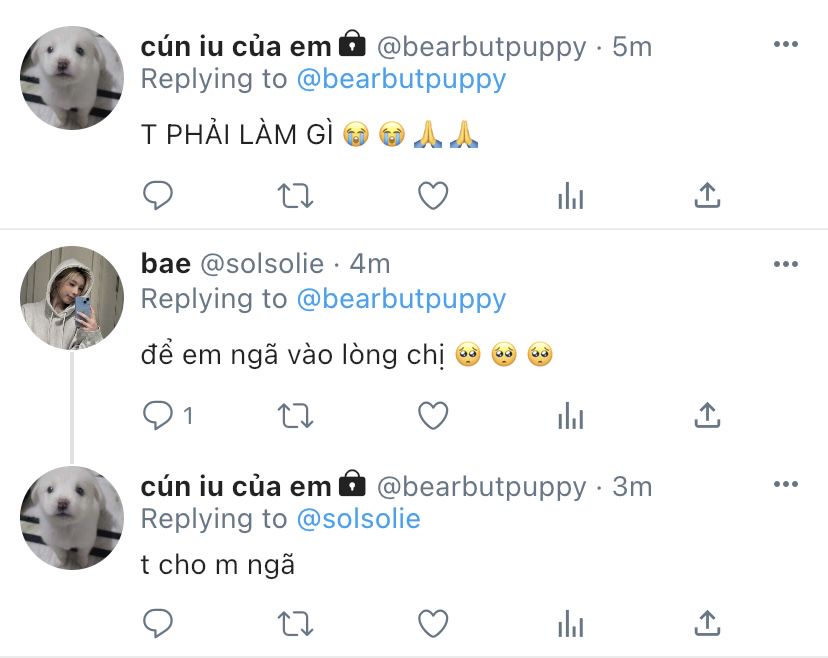View analytics for the 'T PHẢI LÀM GÌ' tweet
The image size is (828, 658).
tap(570, 195)
